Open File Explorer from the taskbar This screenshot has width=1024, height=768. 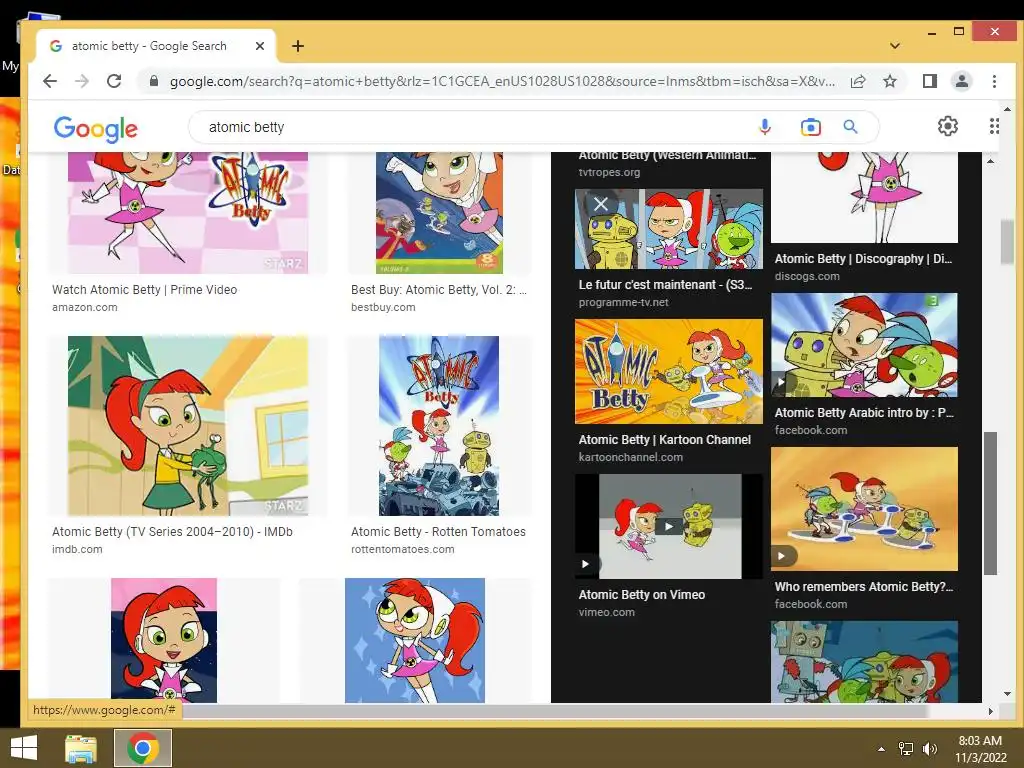coord(81,748)
